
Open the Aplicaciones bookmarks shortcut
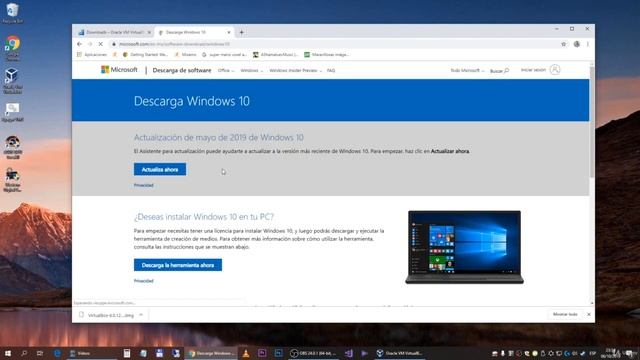[92, 54]
